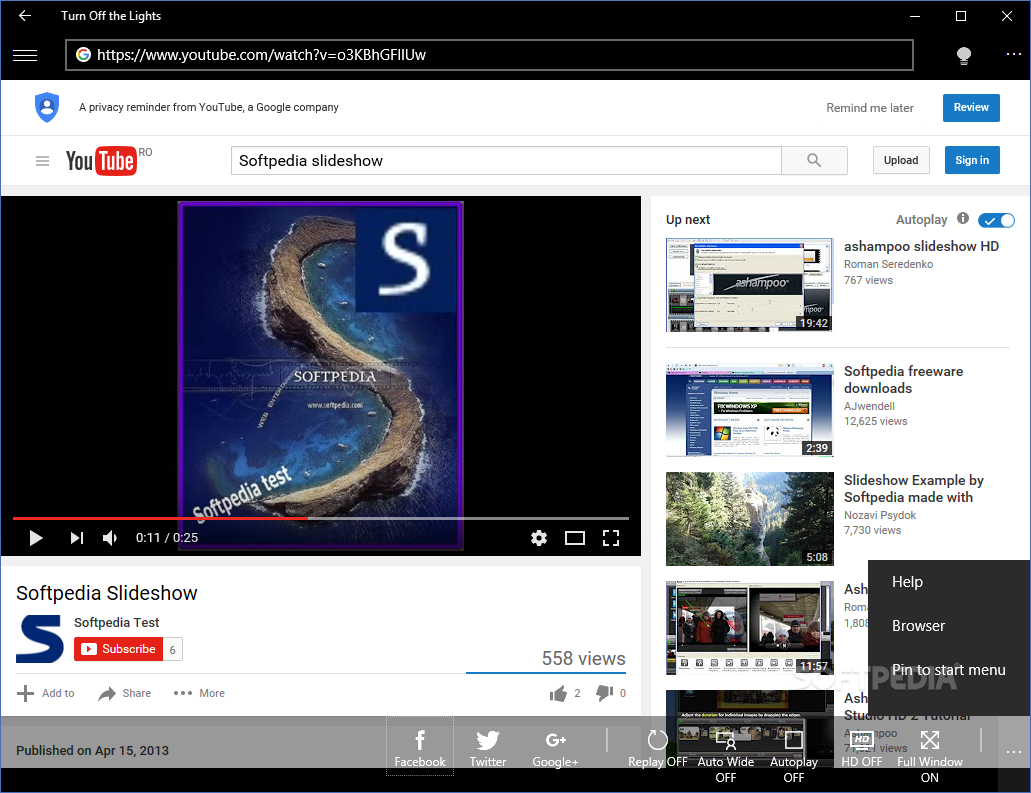Screen dimensions: 1031x793
Task: Click the back arrow in title bar
Action: [x=25, y=16]
